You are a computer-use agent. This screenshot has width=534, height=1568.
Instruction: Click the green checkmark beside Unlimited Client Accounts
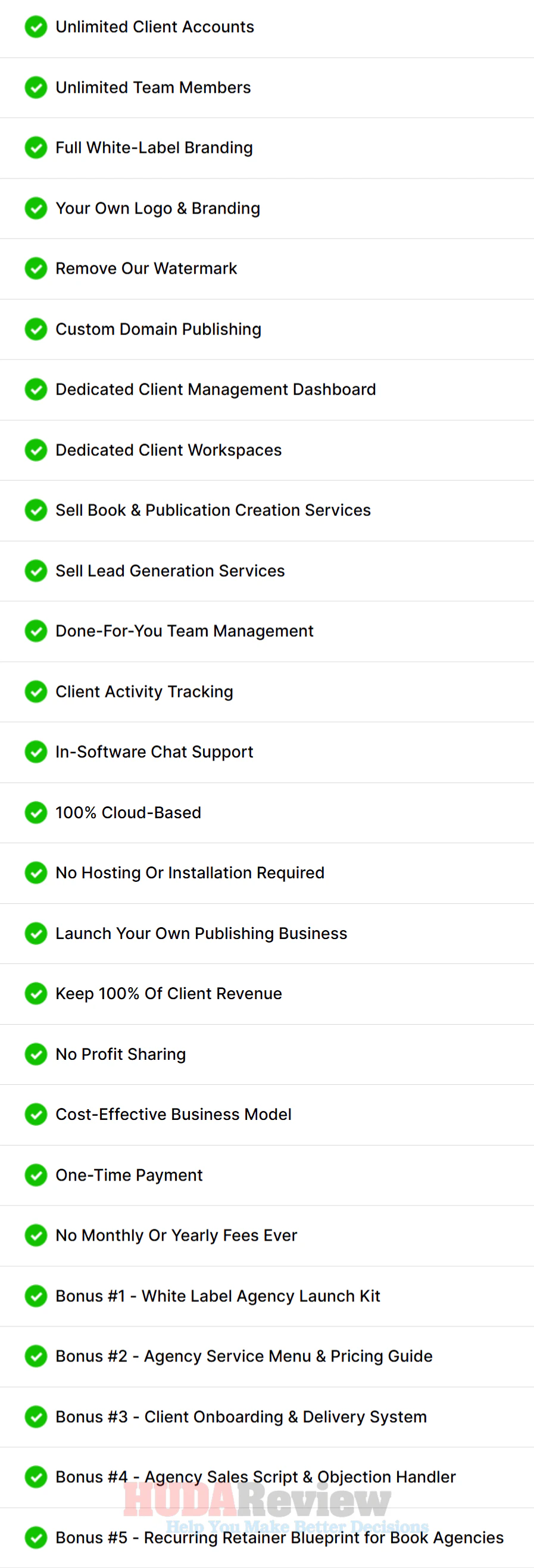coord(36,27)
